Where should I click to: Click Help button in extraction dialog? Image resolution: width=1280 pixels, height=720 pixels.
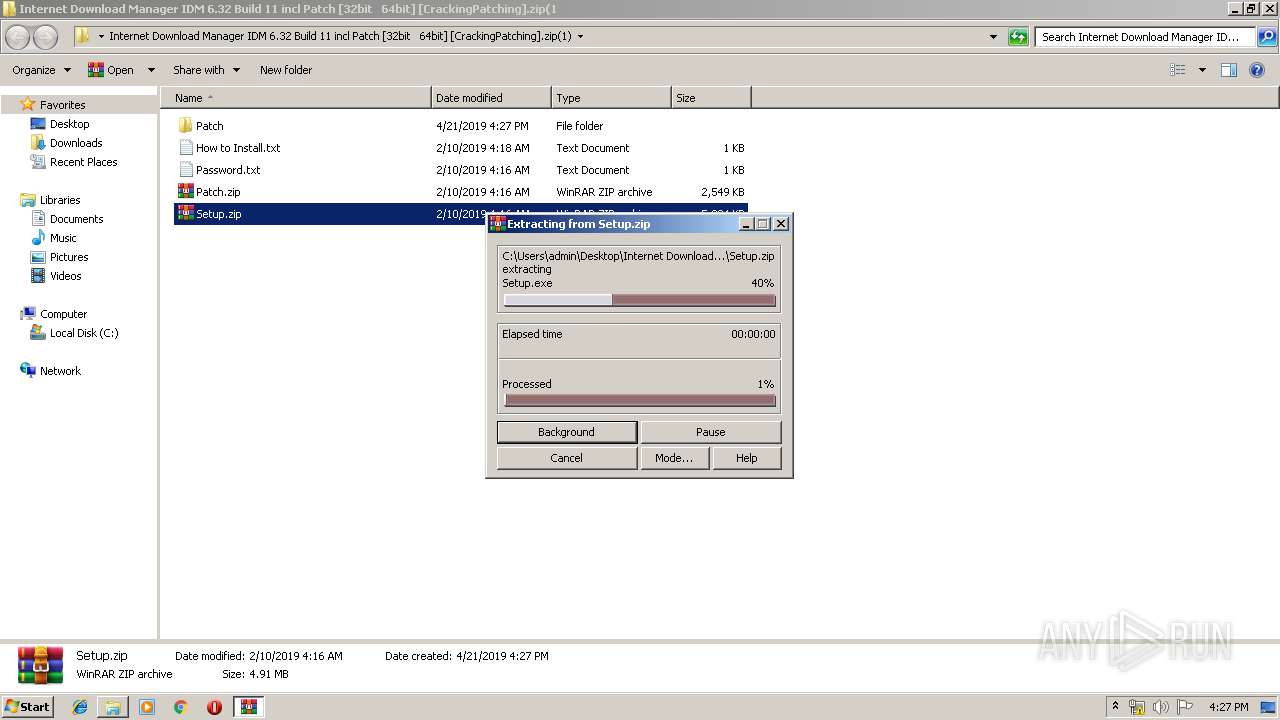click(x=747, y=458)
